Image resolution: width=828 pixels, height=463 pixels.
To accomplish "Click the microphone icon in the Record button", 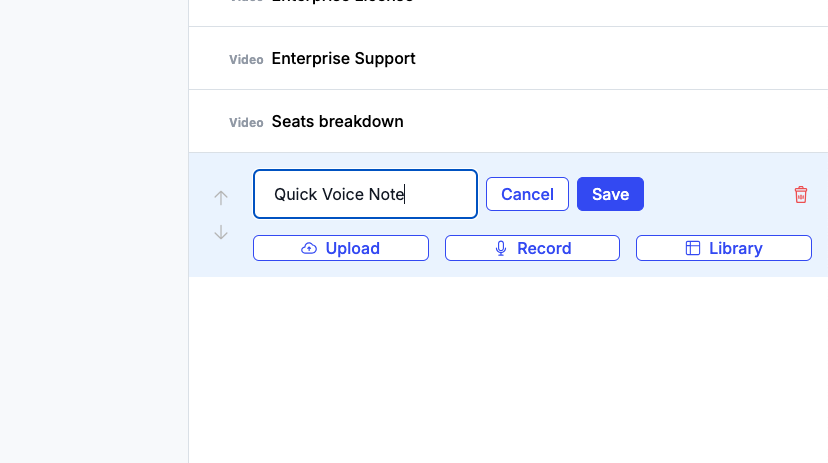I will (501, 248).
